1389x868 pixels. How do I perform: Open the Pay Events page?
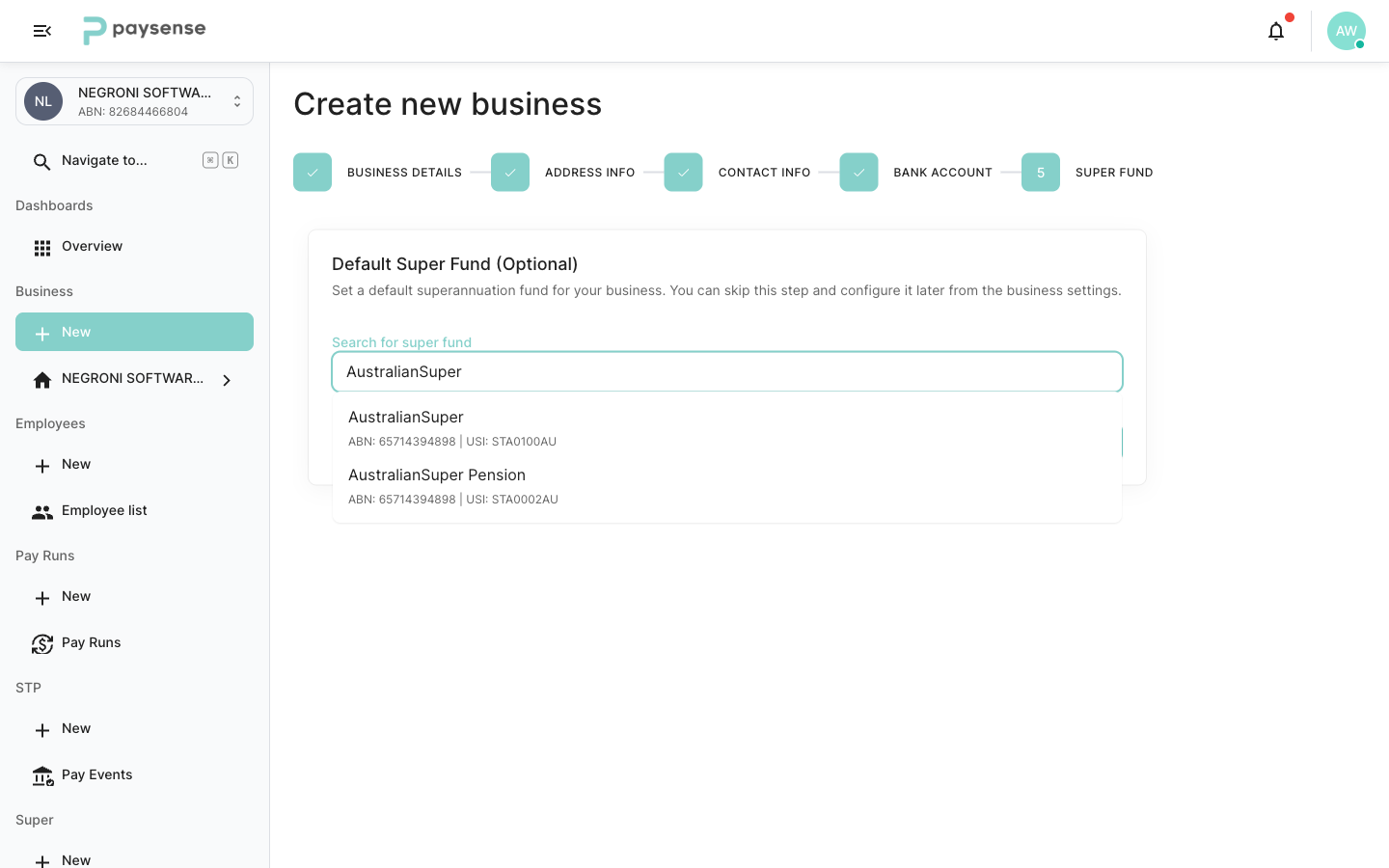point(134,775)
